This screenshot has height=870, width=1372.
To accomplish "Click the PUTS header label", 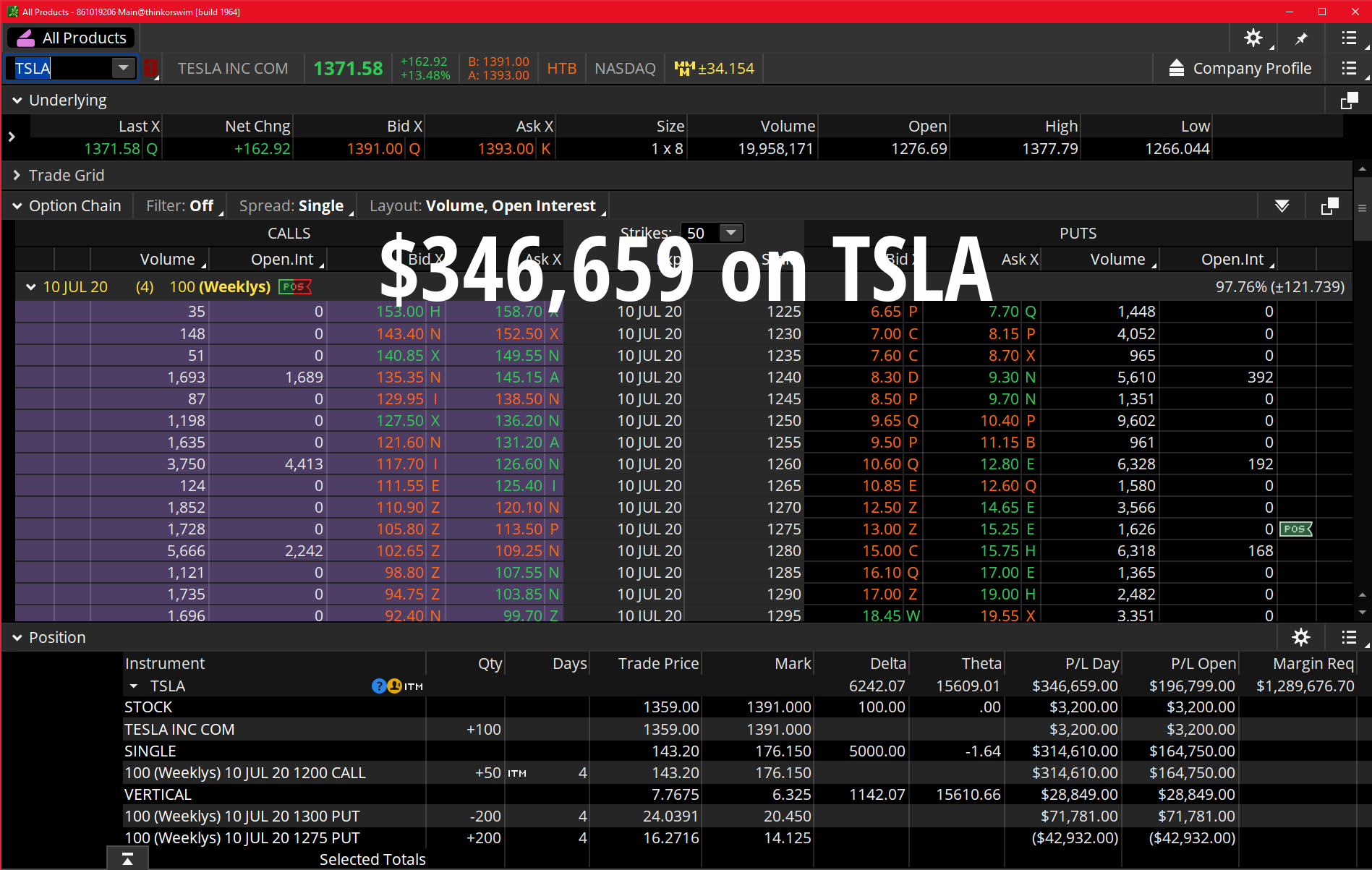I will pos(1078,234).
